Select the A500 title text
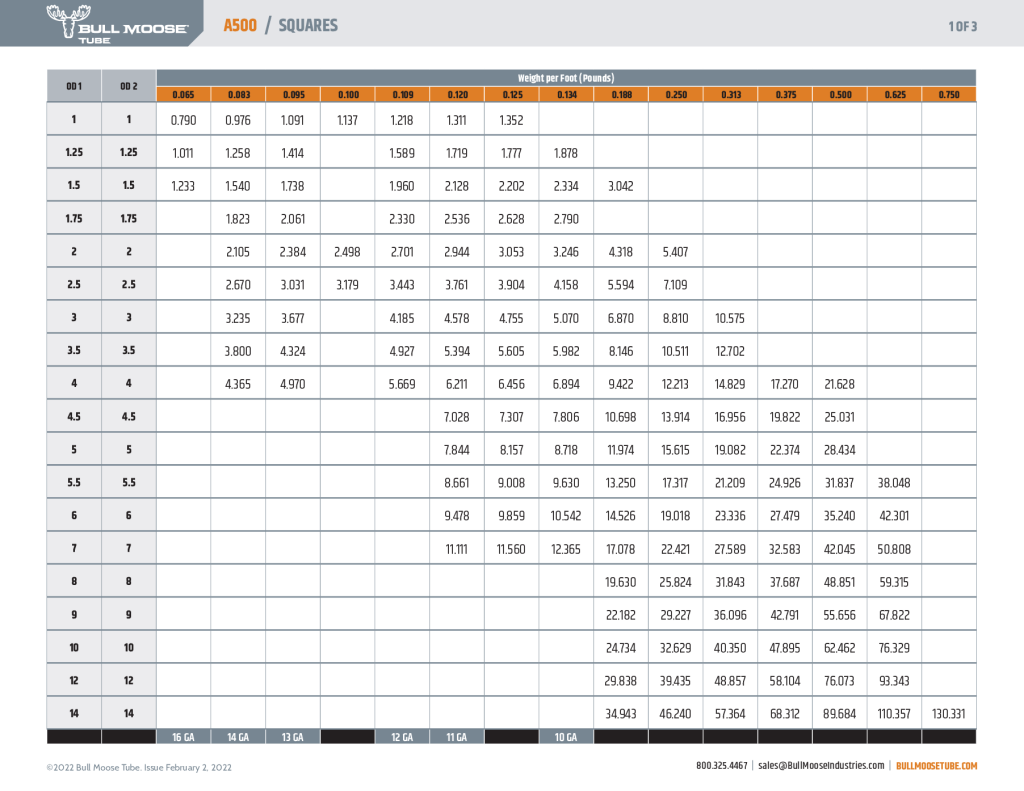Image resolution: width=1024 pixels, height=791 pixels. [239, 25]
